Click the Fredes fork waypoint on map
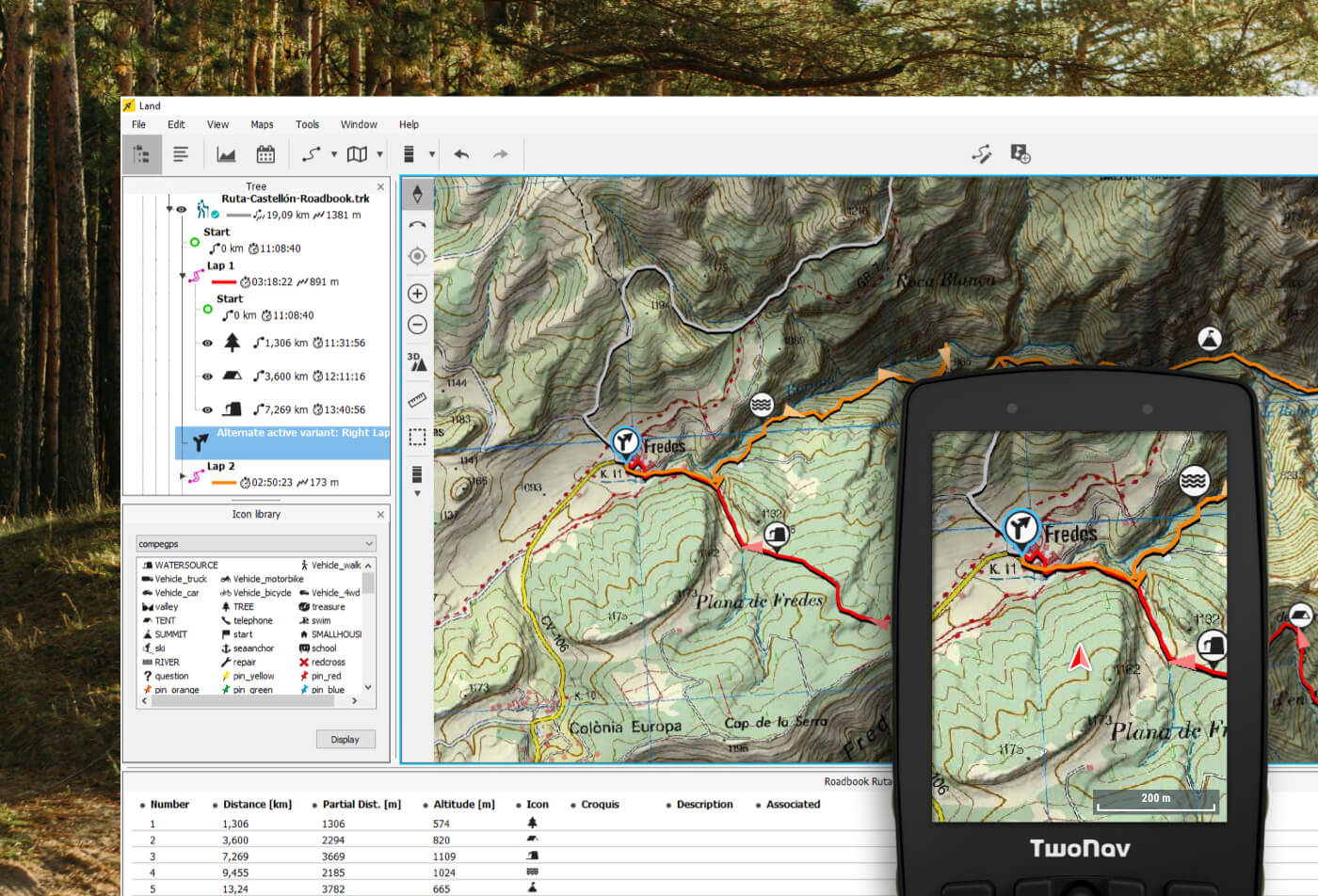 tap(625, 442)
